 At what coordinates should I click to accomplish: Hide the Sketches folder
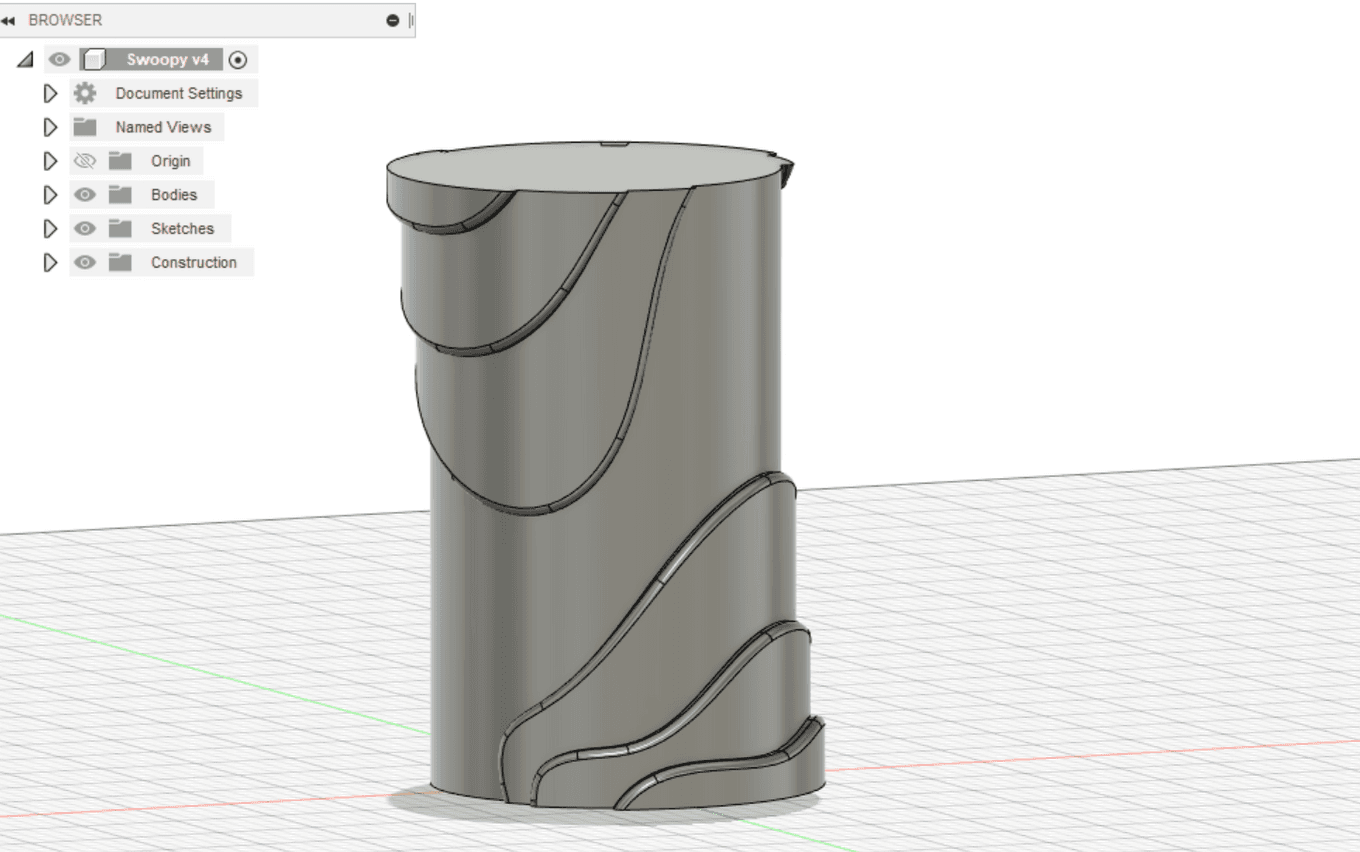pos(85,229)
